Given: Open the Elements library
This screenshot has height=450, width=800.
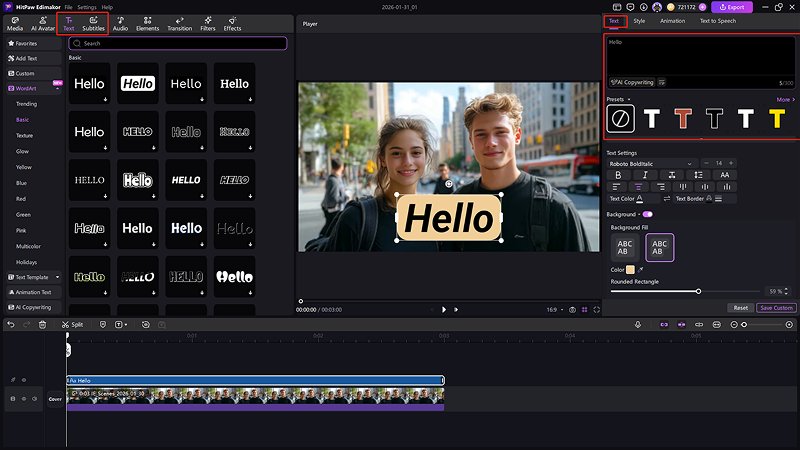Looking at the screenshot, I should click(x=147, y=23).
